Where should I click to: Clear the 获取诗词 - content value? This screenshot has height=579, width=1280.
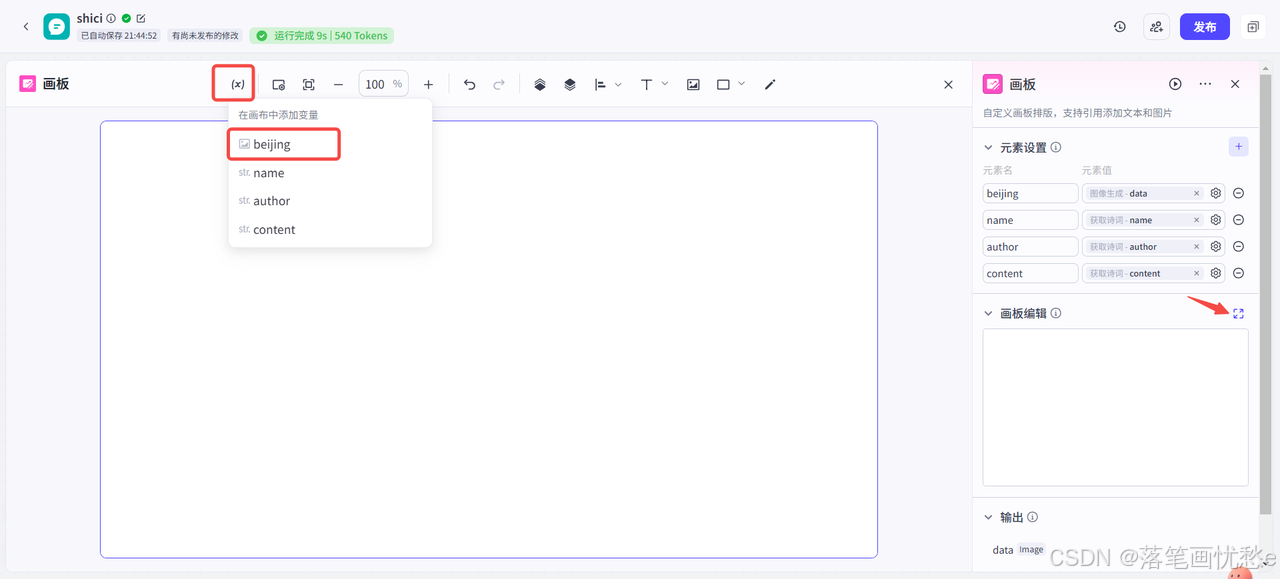pyautogui.click(x=1196, y=273)
